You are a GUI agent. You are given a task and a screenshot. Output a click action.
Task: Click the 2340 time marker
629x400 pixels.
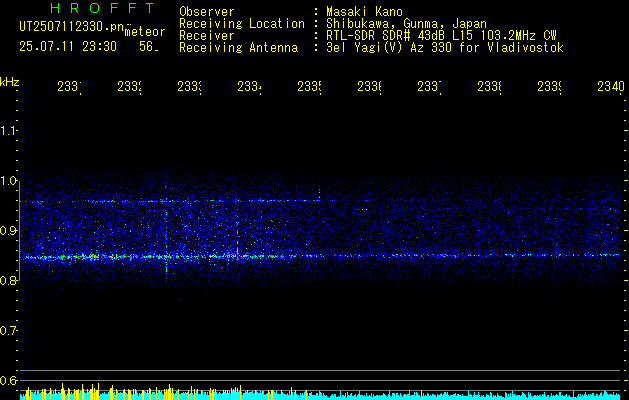point(611,87)
